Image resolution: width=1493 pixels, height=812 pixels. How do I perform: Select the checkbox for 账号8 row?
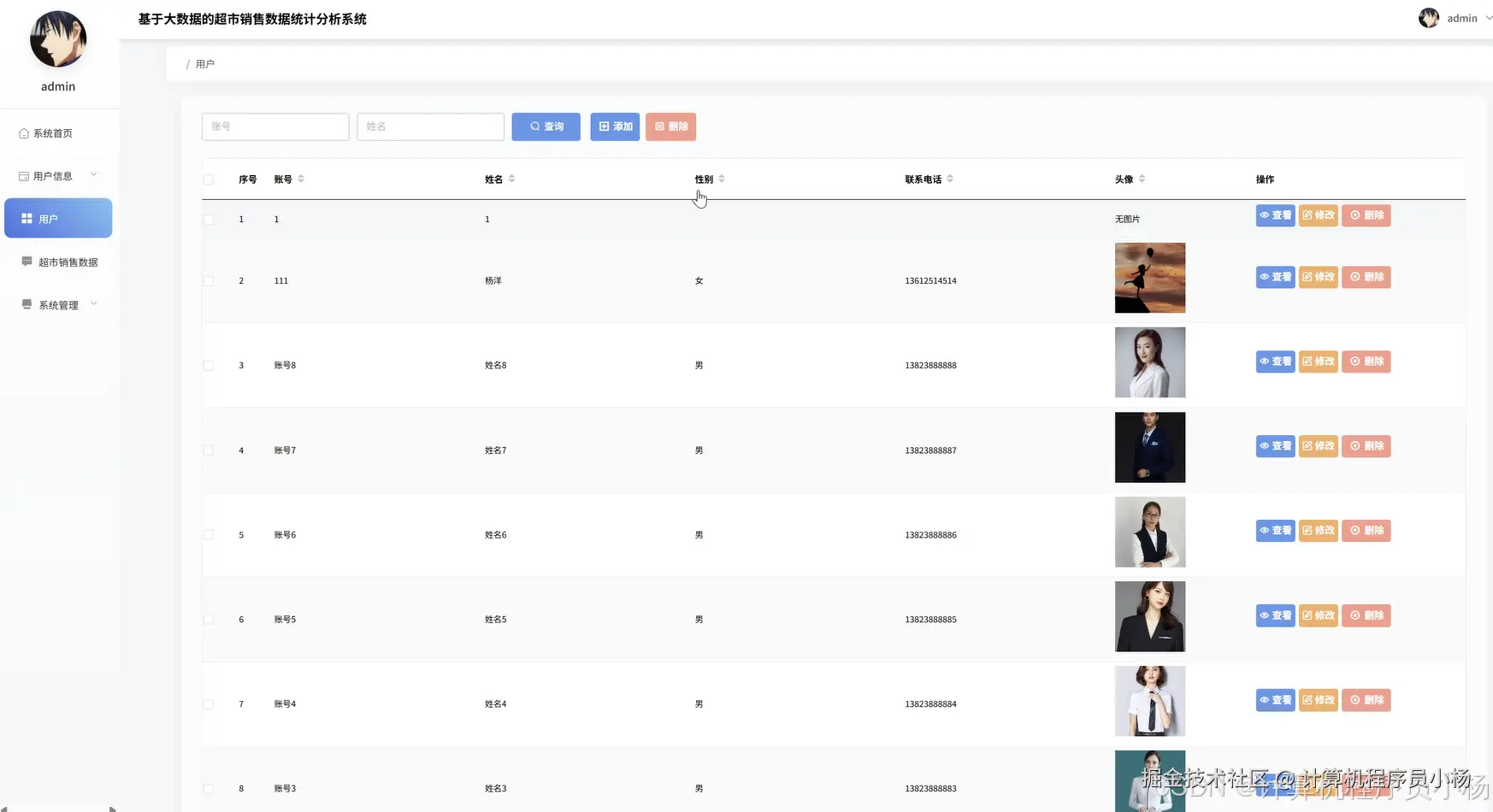click(209, 366)
